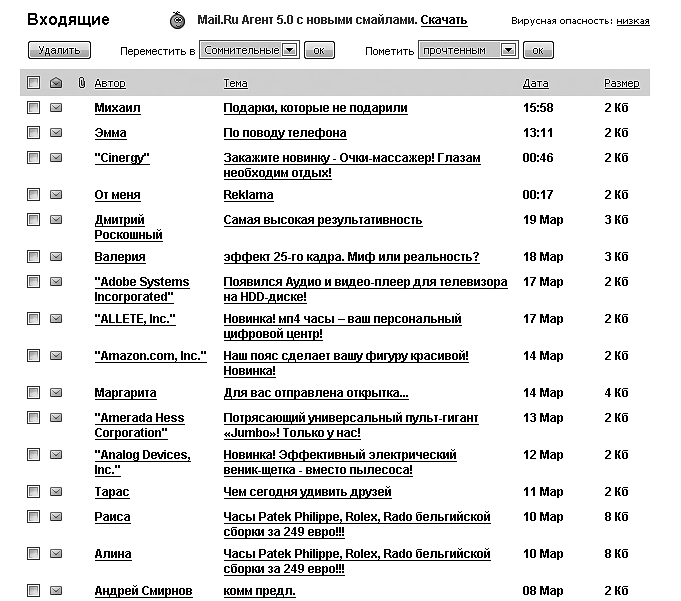
Task: Click envelope icon in Дмитрий Роскошный row
Action: tap(56, 219)
